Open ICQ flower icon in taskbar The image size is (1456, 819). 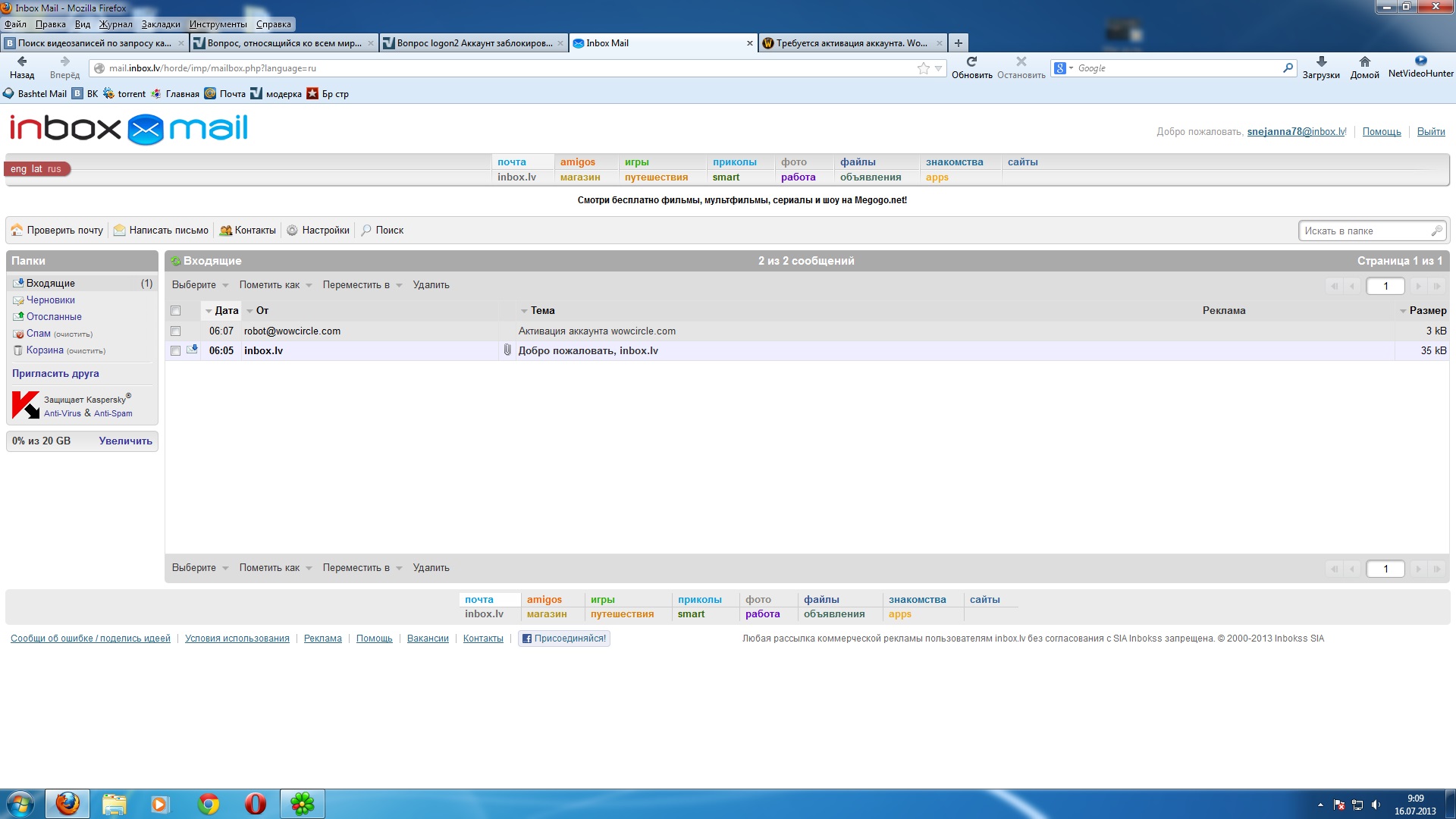(x=302, y=803)
